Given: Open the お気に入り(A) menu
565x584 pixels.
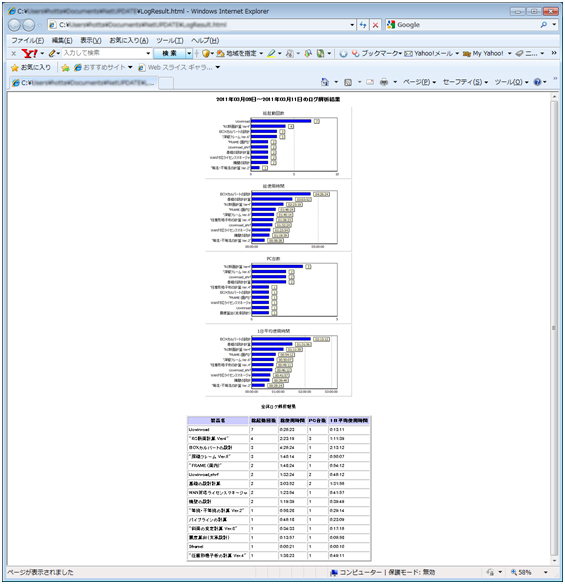Looking at the screenshot, I should 128,40.
